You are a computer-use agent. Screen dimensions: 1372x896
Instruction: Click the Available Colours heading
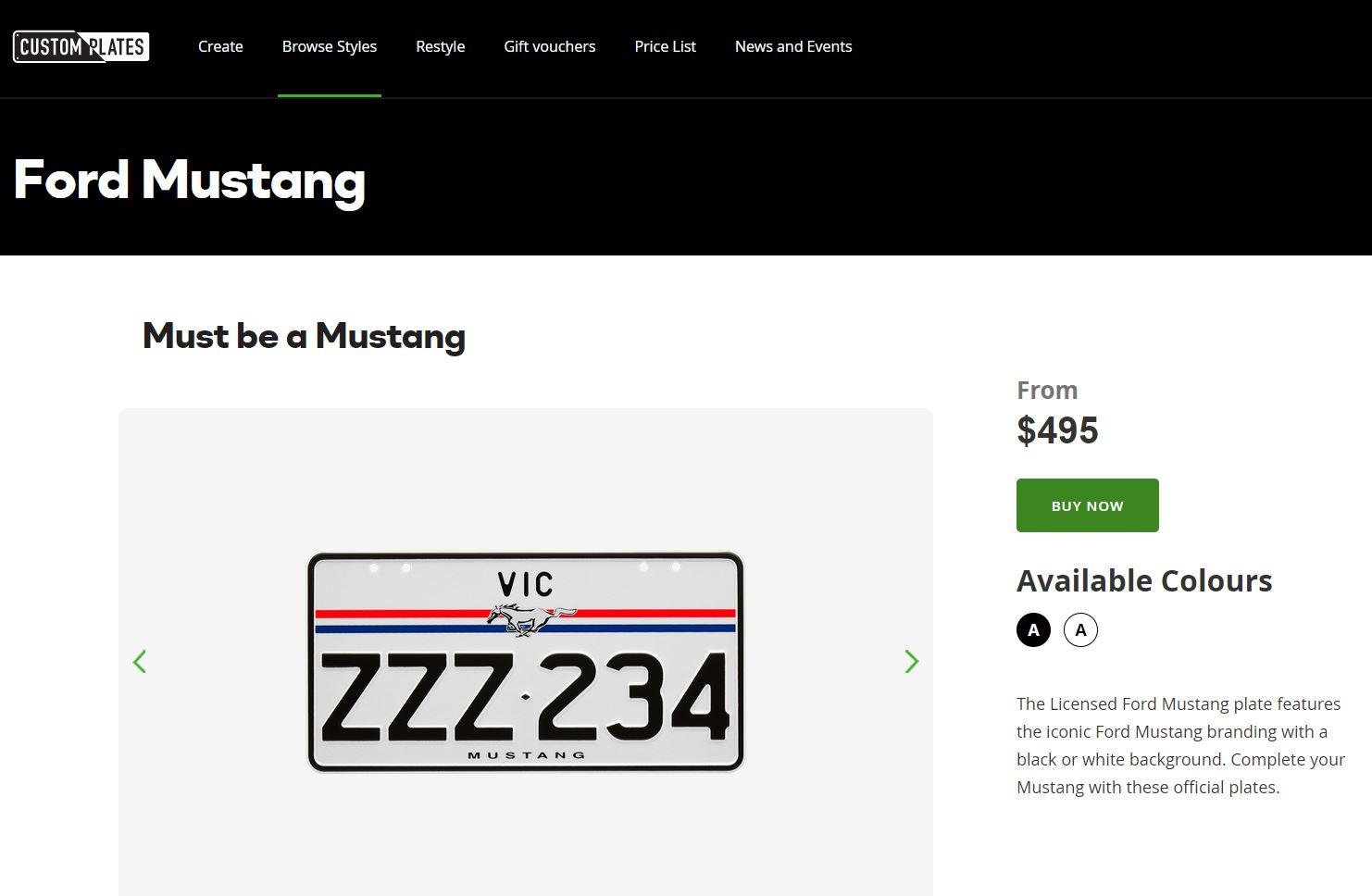click(x=1144, y=580)
